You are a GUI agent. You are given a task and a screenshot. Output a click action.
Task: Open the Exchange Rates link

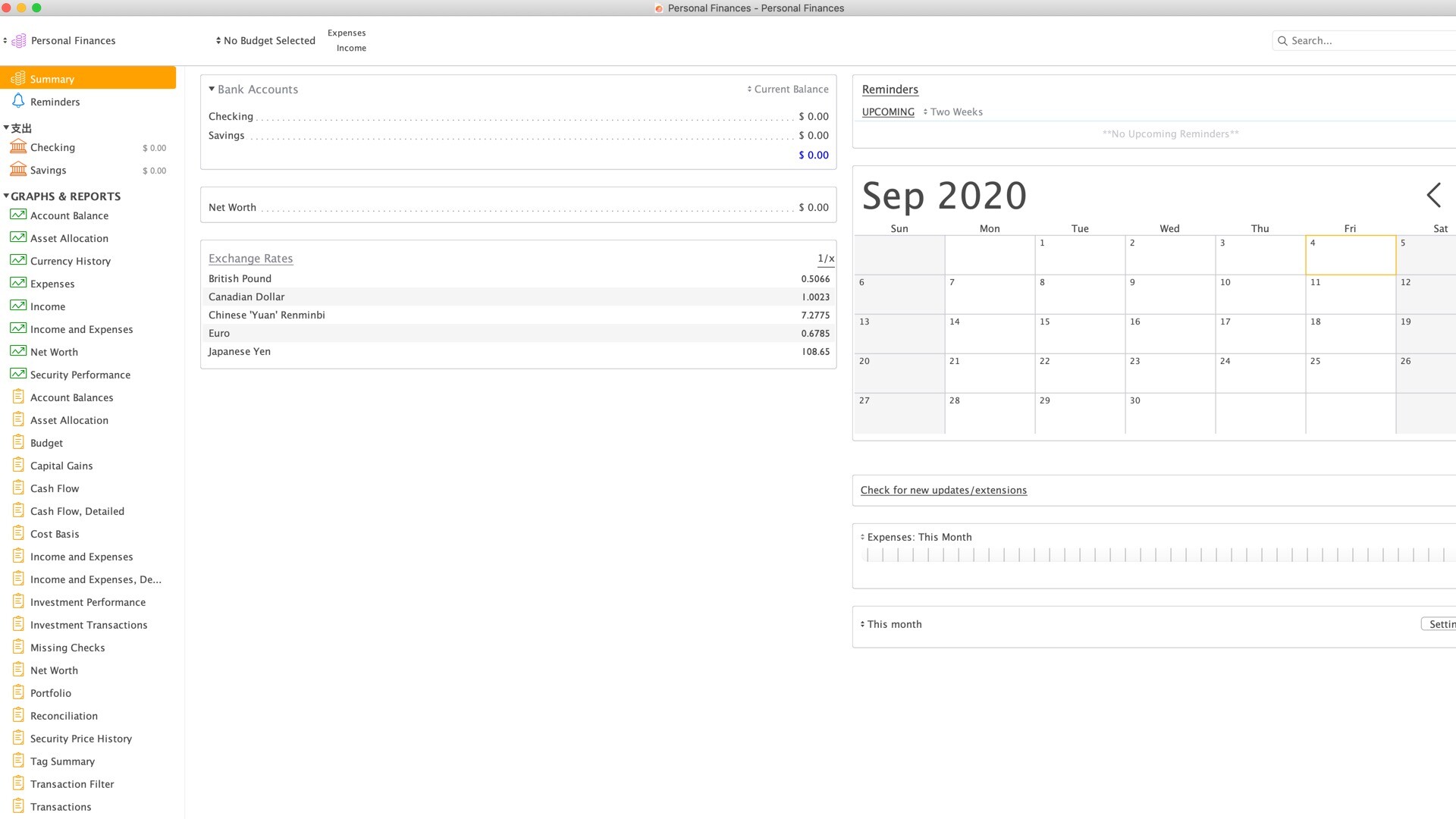tap(250, 258)
